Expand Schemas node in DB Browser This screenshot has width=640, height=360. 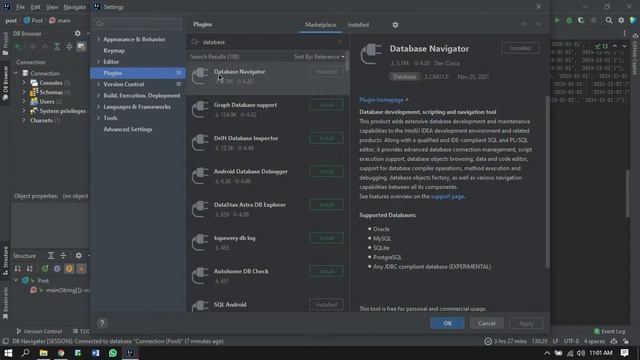click(24, 92)
